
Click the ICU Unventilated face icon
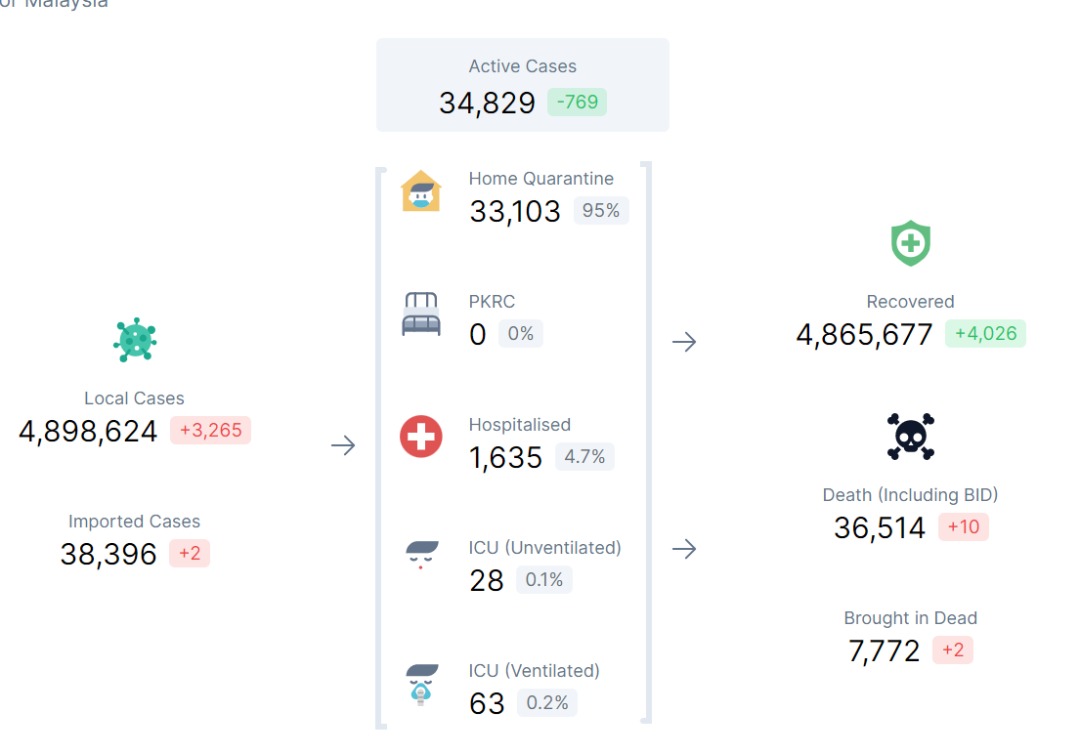[421, 556]
